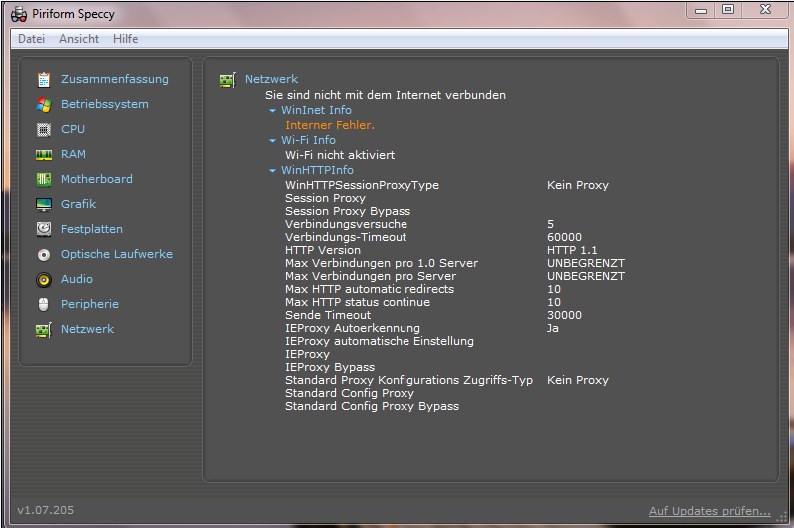Open the Betriebssystem section
Image resolution: width=794 pixels, height=528 pixels.
[105, 104]
